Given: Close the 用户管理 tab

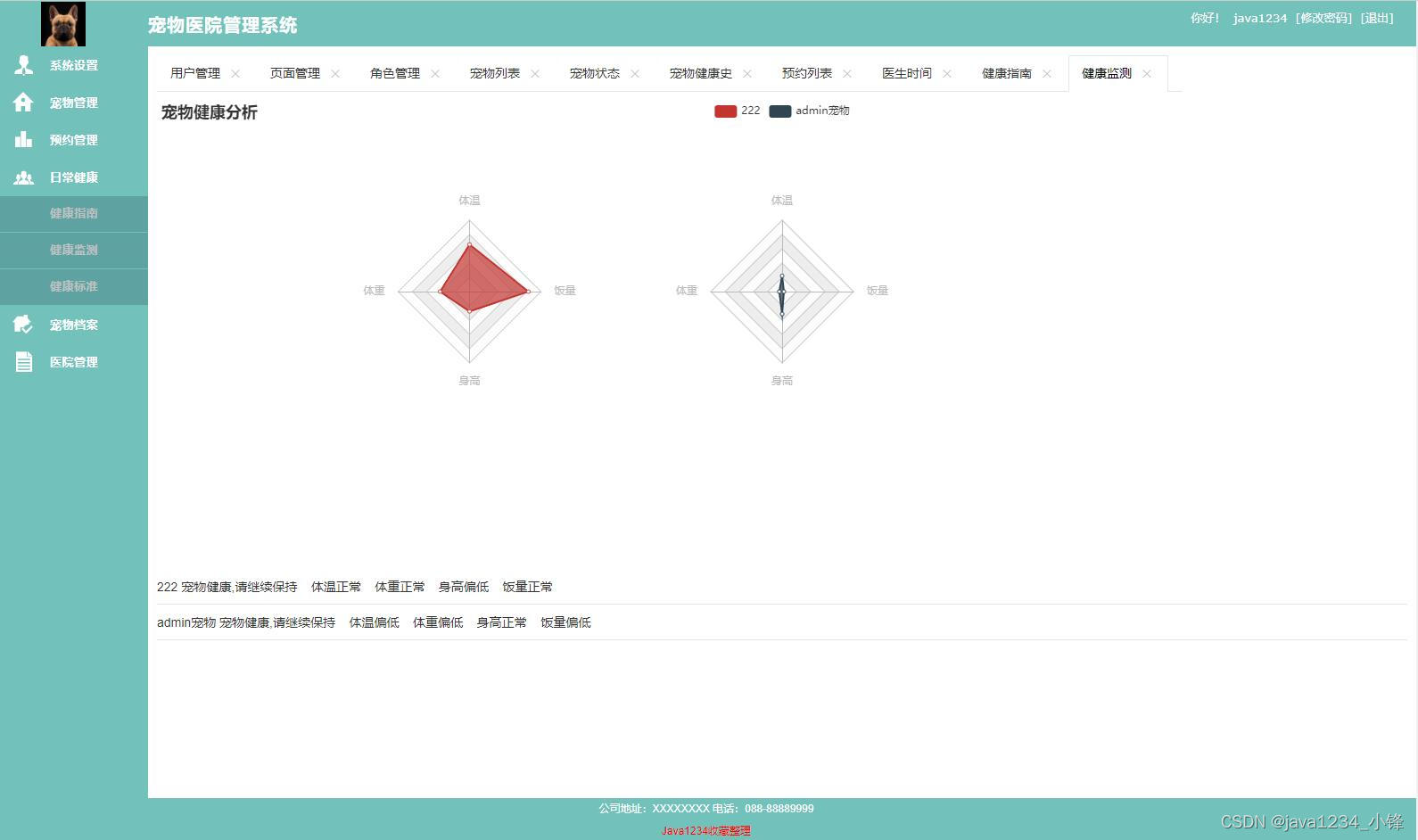Looking at the screenshot, I should pos(235,74).
